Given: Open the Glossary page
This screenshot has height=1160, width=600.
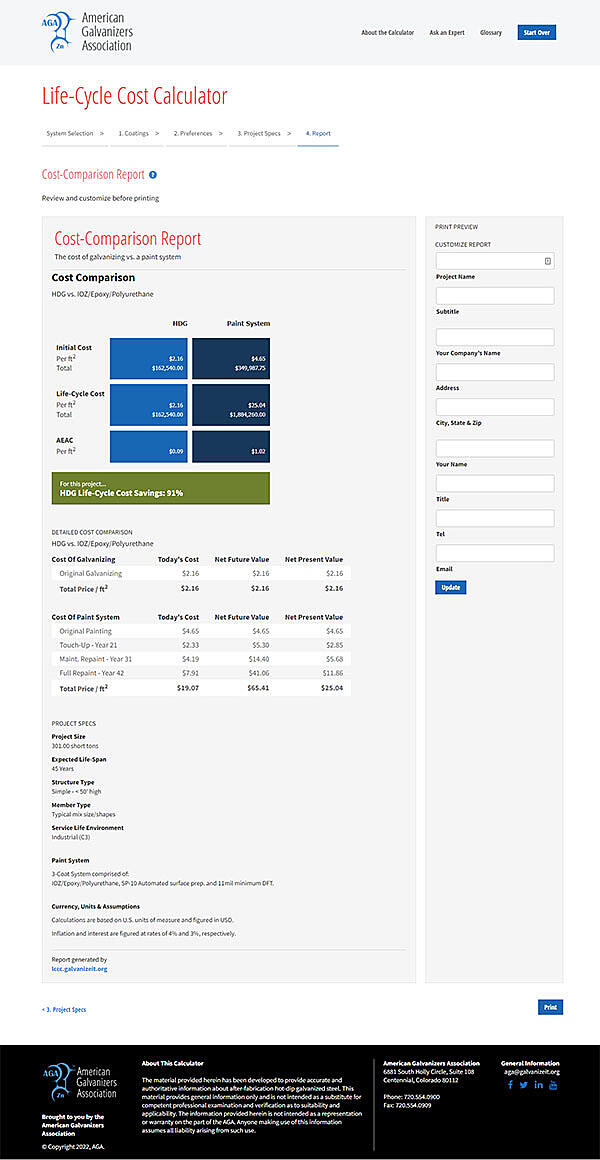Looking at the screenshot, I should [x=491, y=33].
